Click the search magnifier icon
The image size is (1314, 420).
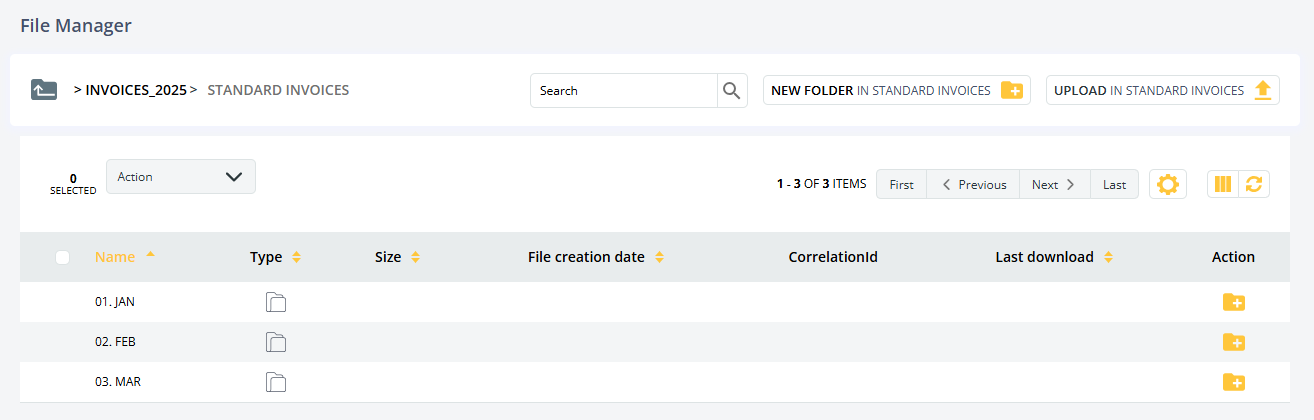pos(732,91)
